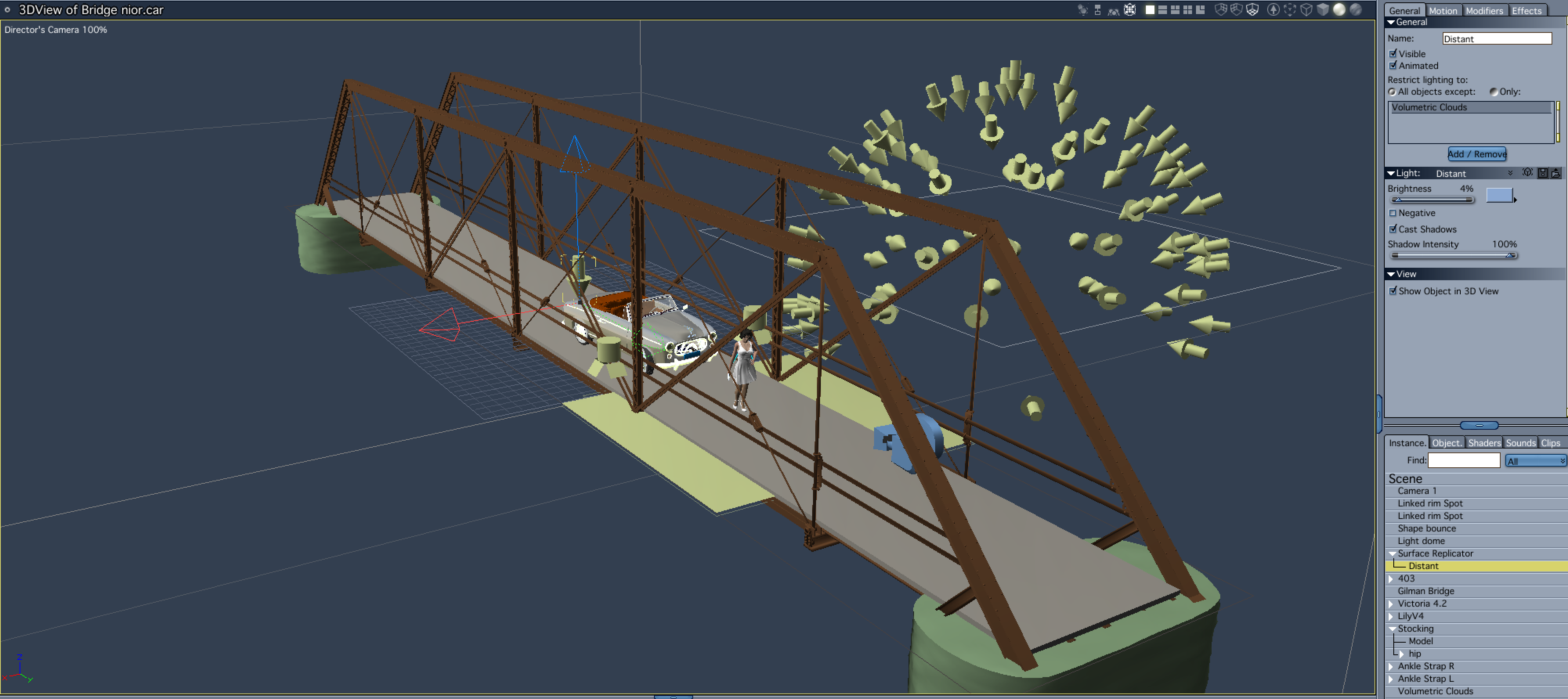Open the Shaders tab
Screen dimensions: 1568x699
1484,443
